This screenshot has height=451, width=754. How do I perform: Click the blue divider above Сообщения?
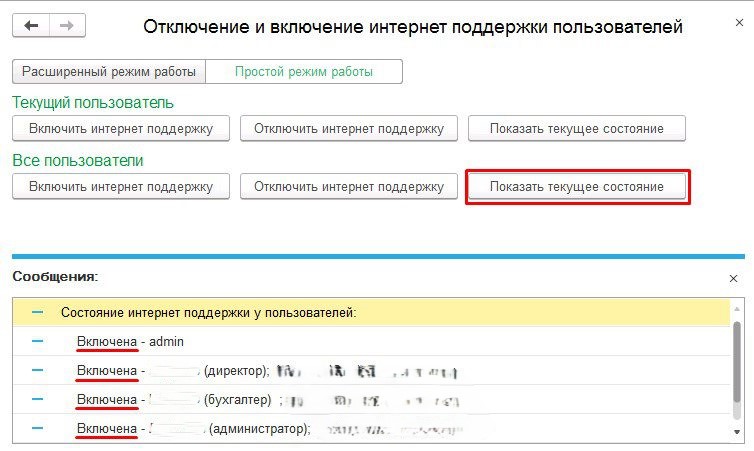pos(377,257)
